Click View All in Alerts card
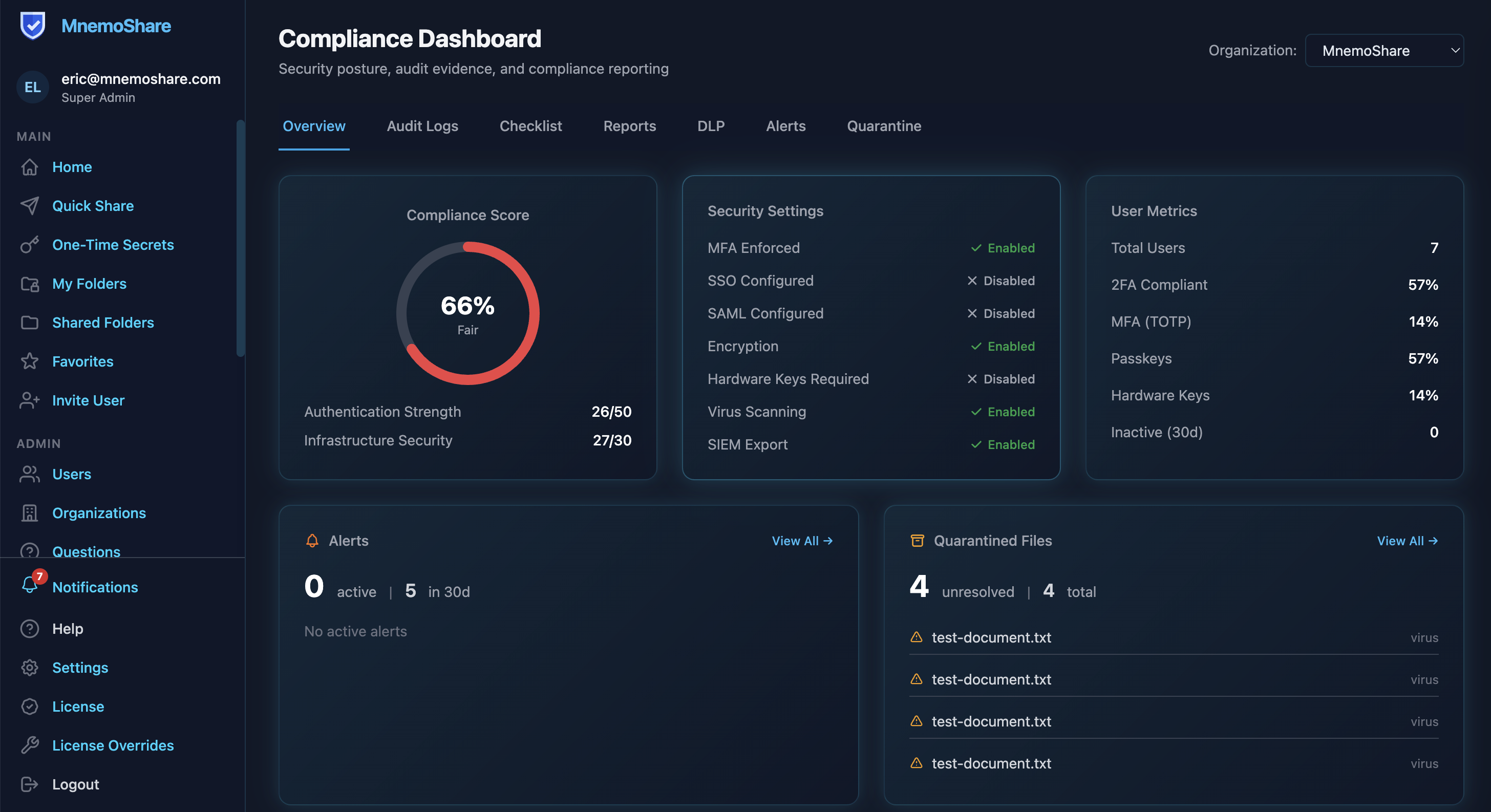 802,541
